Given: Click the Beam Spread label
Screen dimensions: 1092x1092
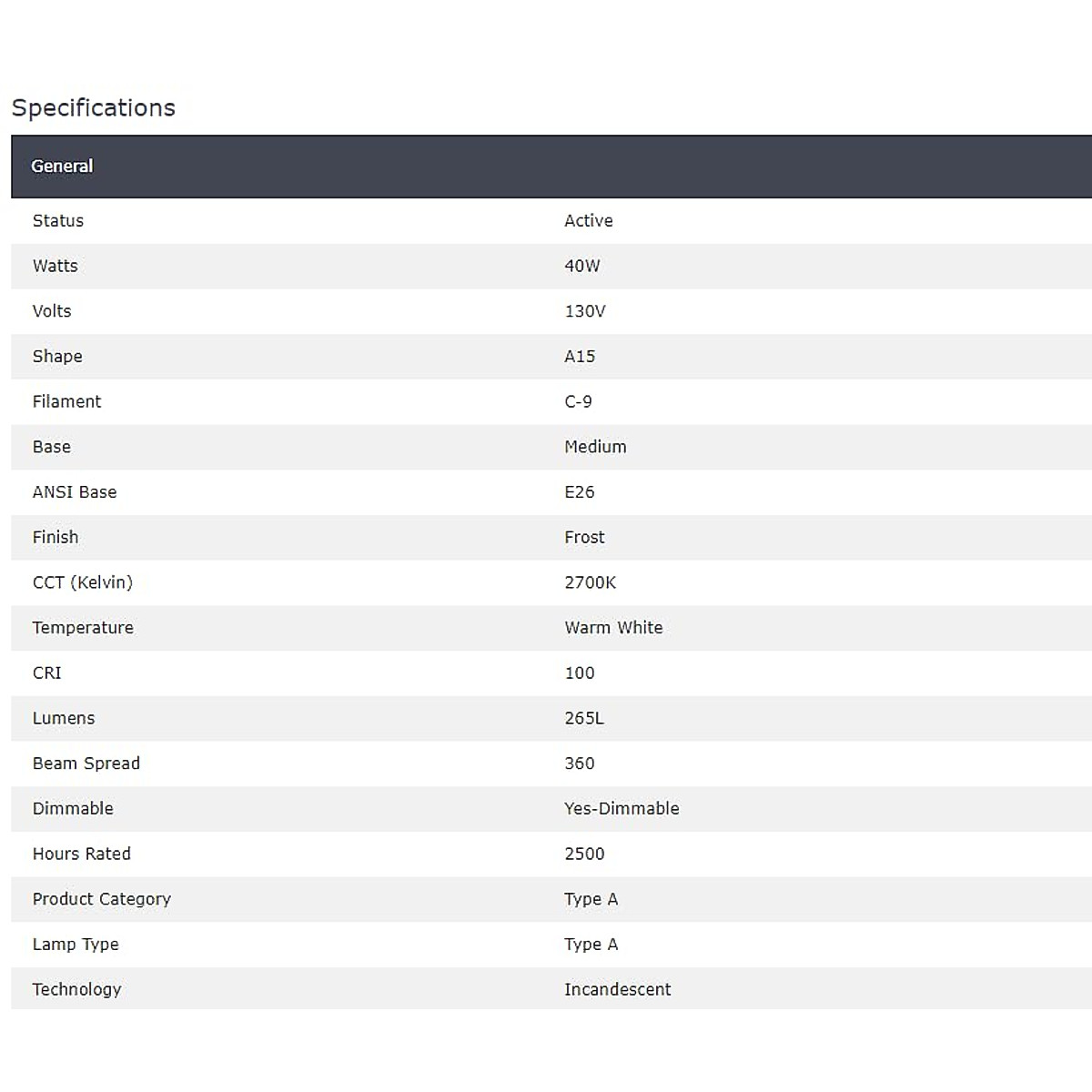Looking at the screenshot, I should [86, 763].
